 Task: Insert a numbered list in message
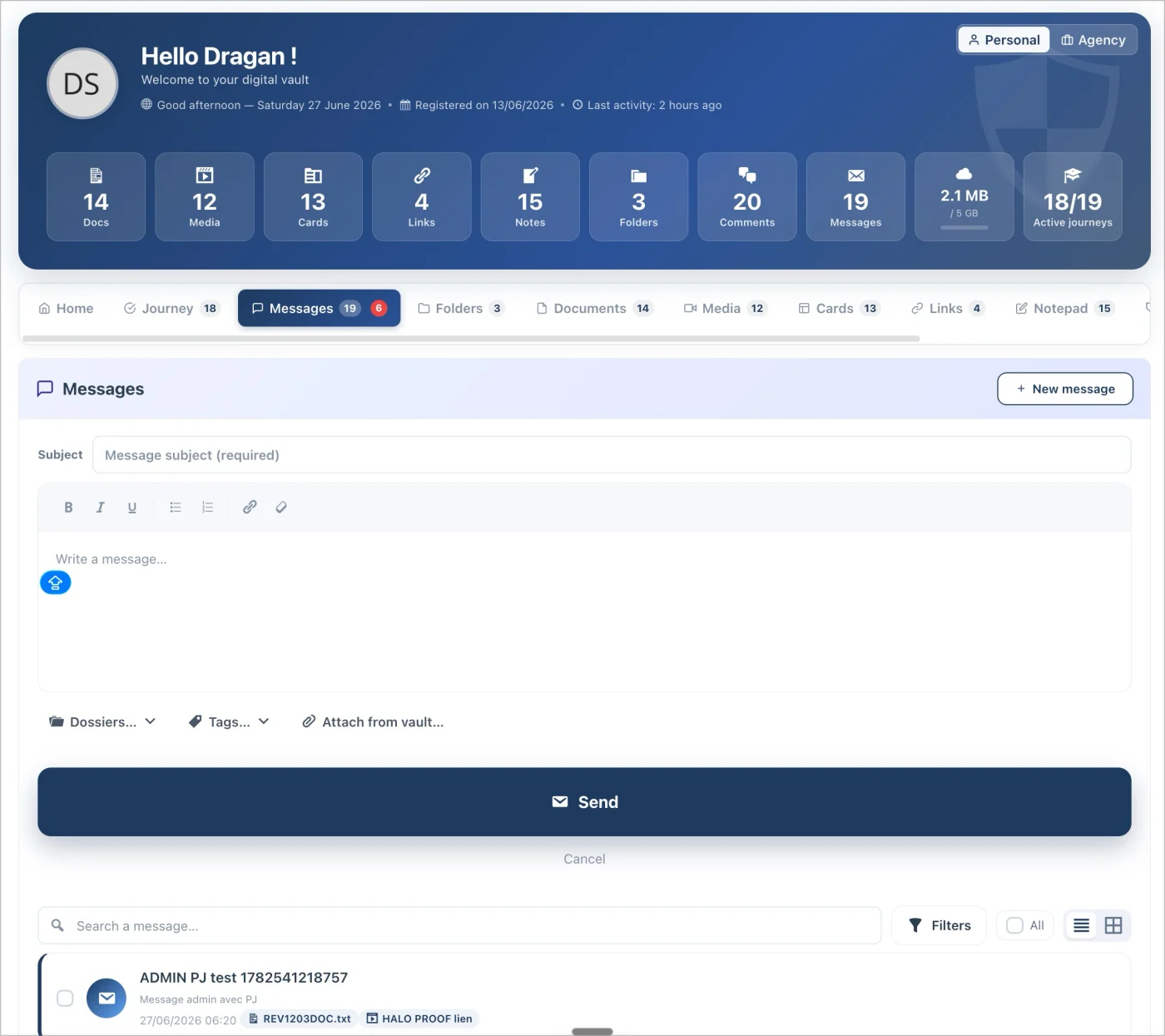(x=207, y=507)
